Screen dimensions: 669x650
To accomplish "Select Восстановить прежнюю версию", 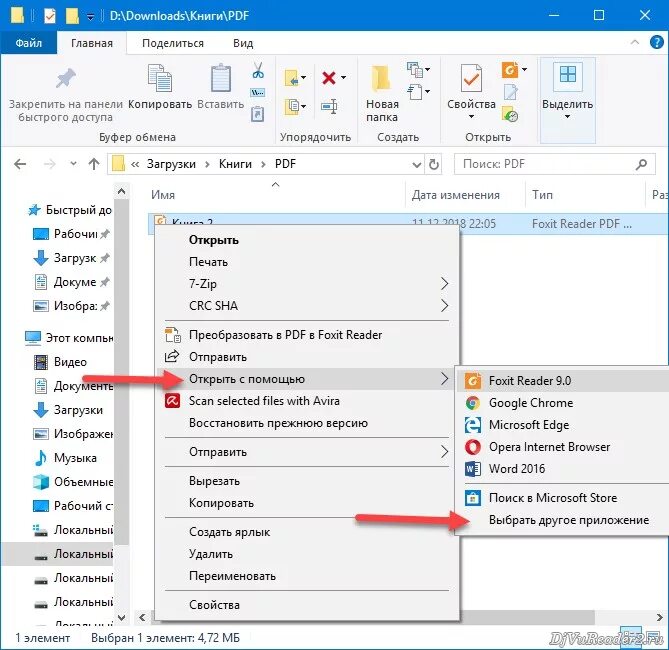I will point(307,423).
